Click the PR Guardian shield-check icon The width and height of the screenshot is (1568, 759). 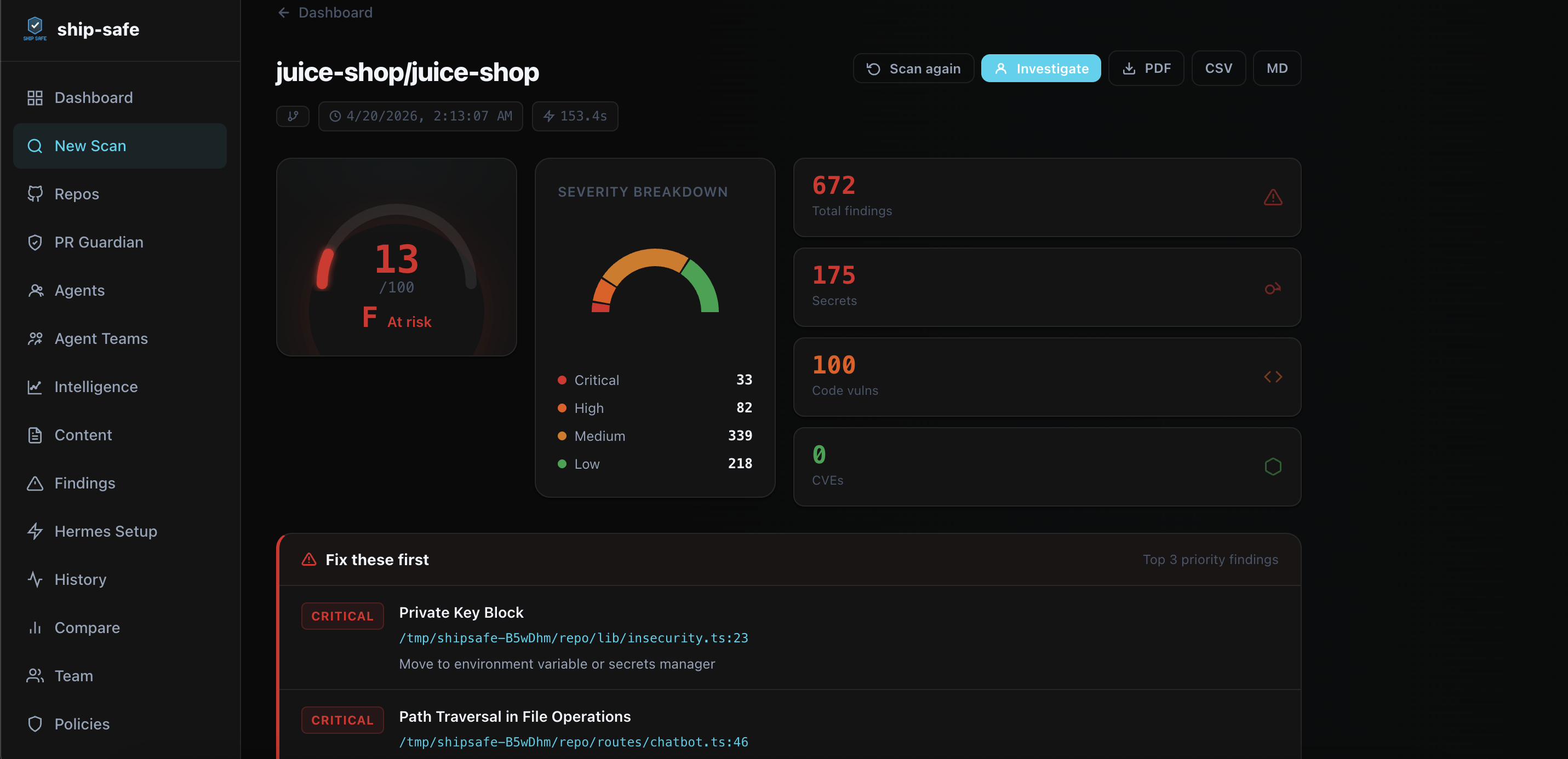(x=35, y=242)
